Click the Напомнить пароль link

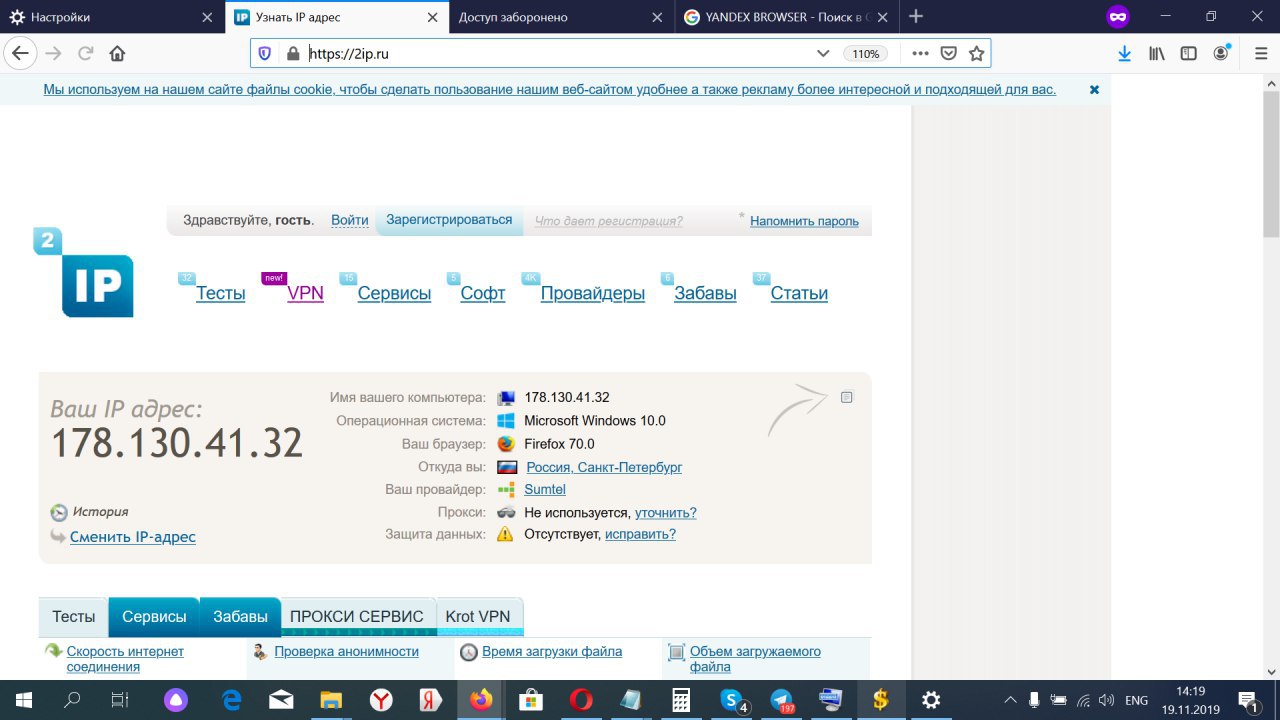(x=804, y=221)
